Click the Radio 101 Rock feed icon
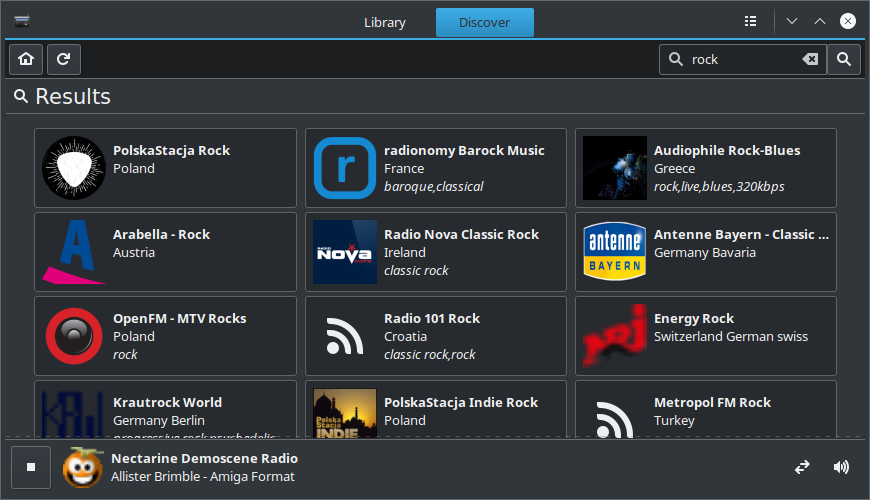Image resolution: width=870 pixels, height=500 pixels. pos(345,336)
